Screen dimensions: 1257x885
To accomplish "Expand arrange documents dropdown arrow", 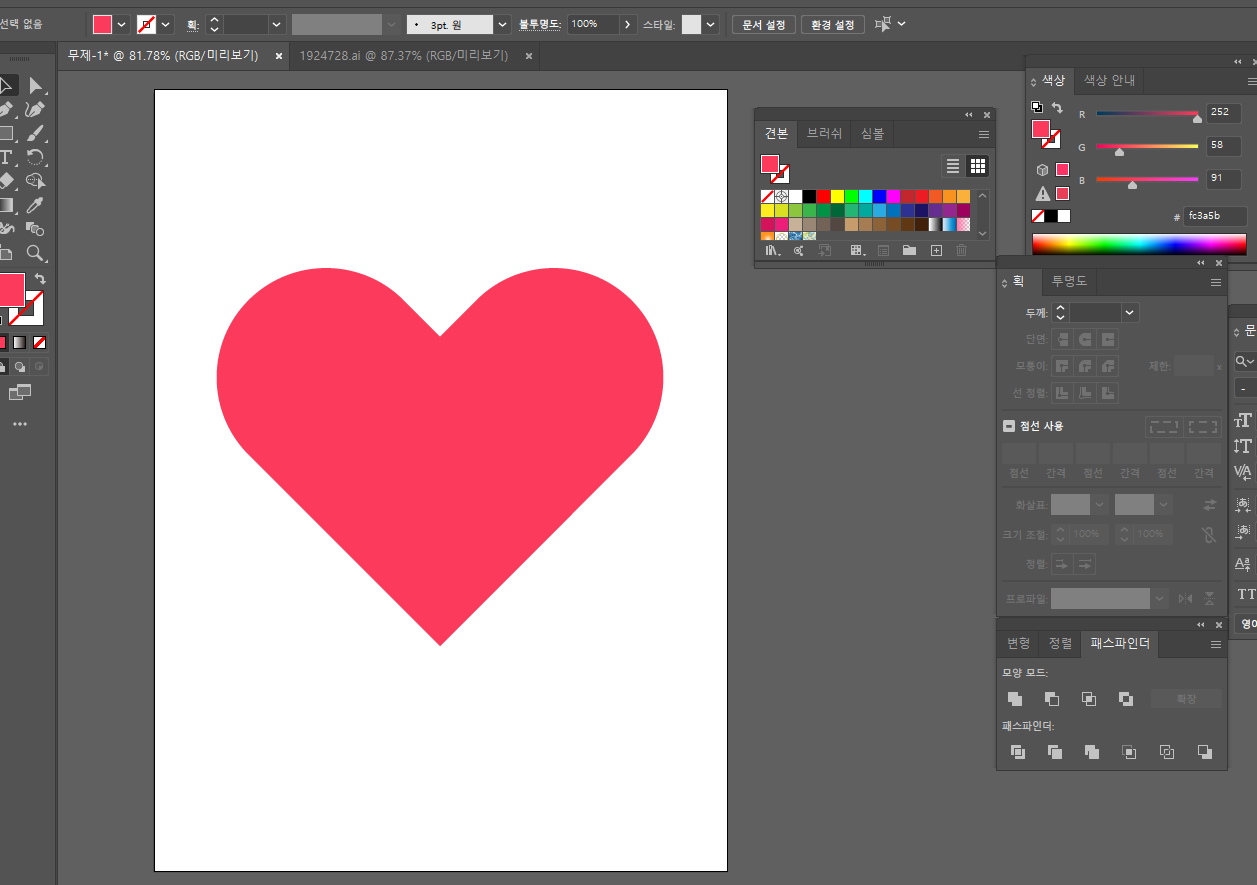I will tap(902, 24).
